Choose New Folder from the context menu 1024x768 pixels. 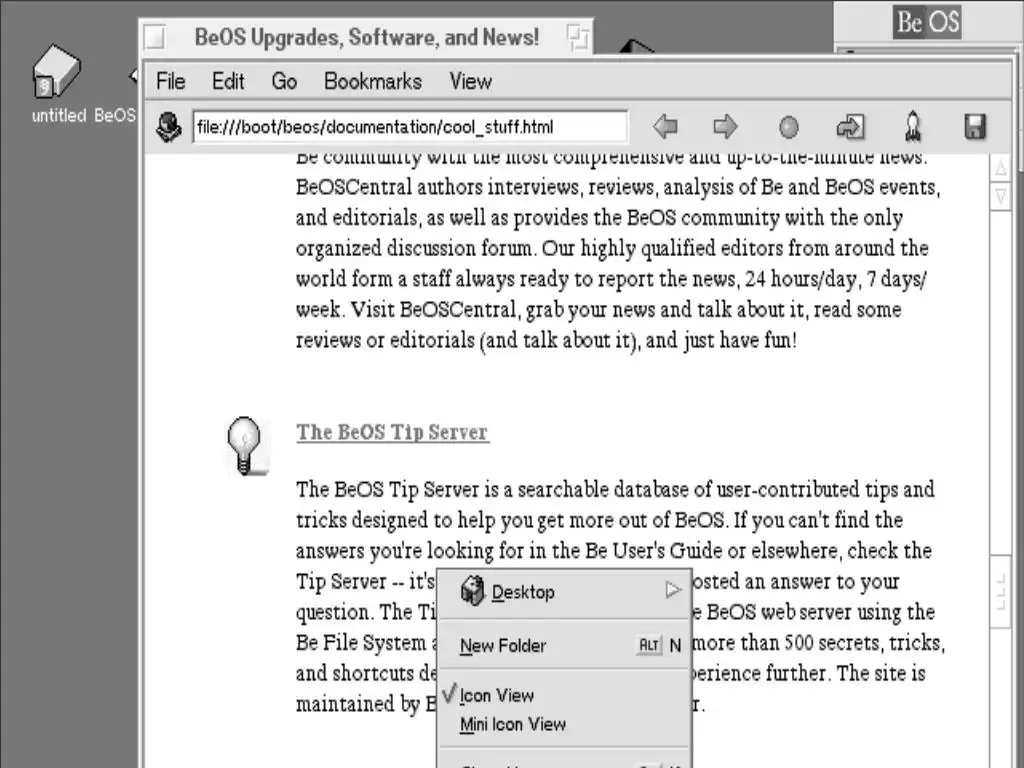[x=564, y=645]
